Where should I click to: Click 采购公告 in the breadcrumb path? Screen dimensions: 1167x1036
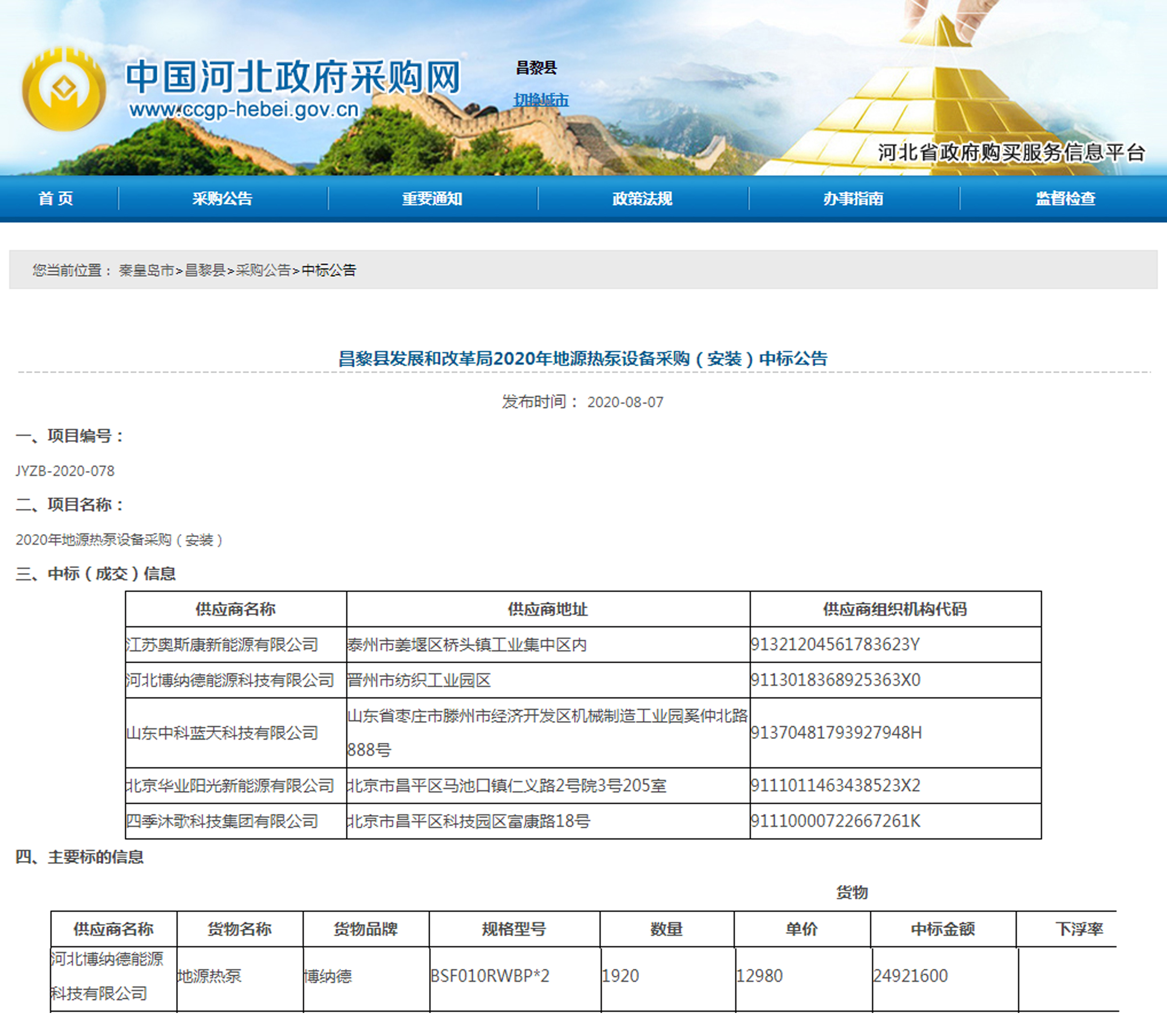(x=263, y=270)
